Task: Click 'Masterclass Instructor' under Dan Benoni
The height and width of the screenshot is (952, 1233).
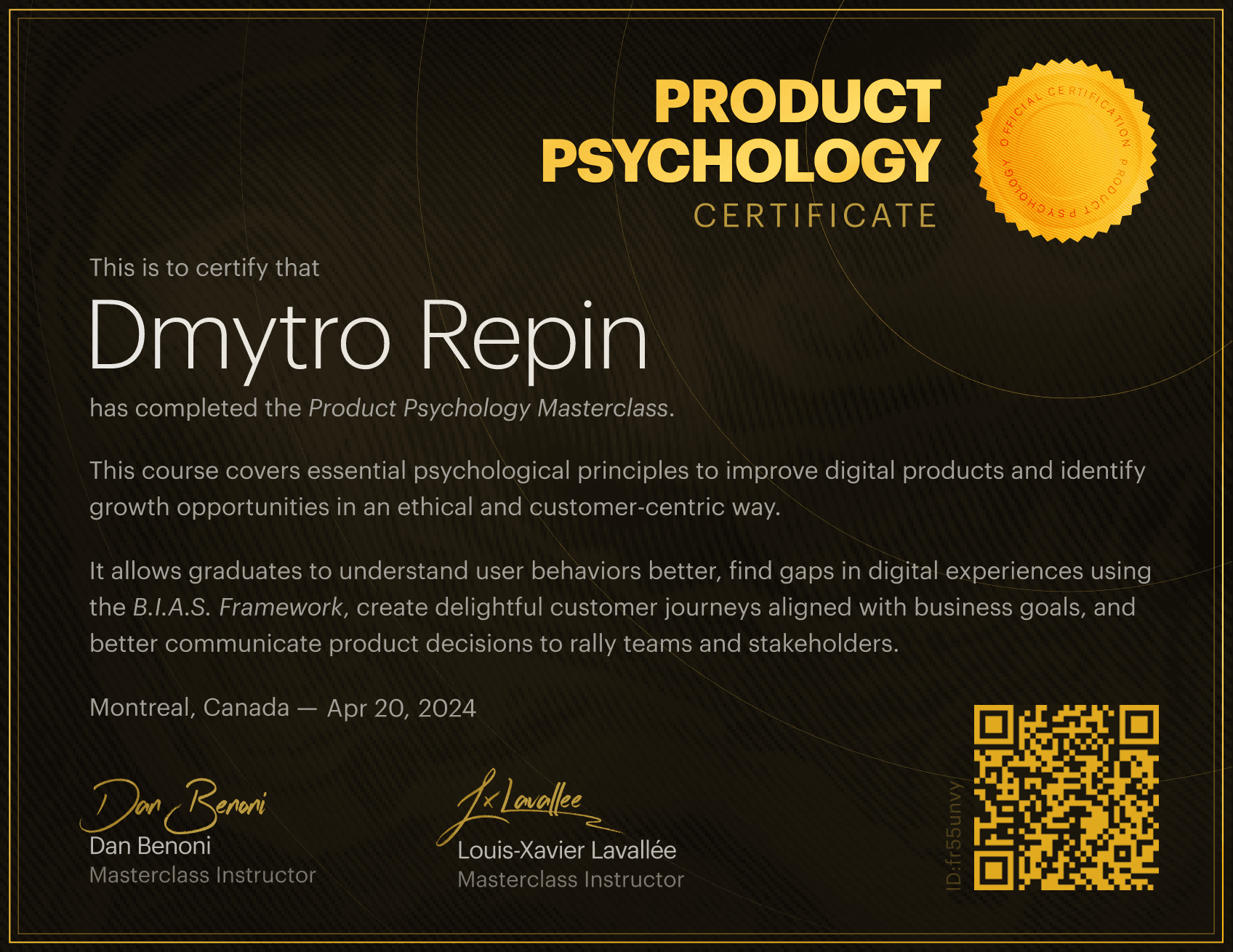Action: click(202, 875)
